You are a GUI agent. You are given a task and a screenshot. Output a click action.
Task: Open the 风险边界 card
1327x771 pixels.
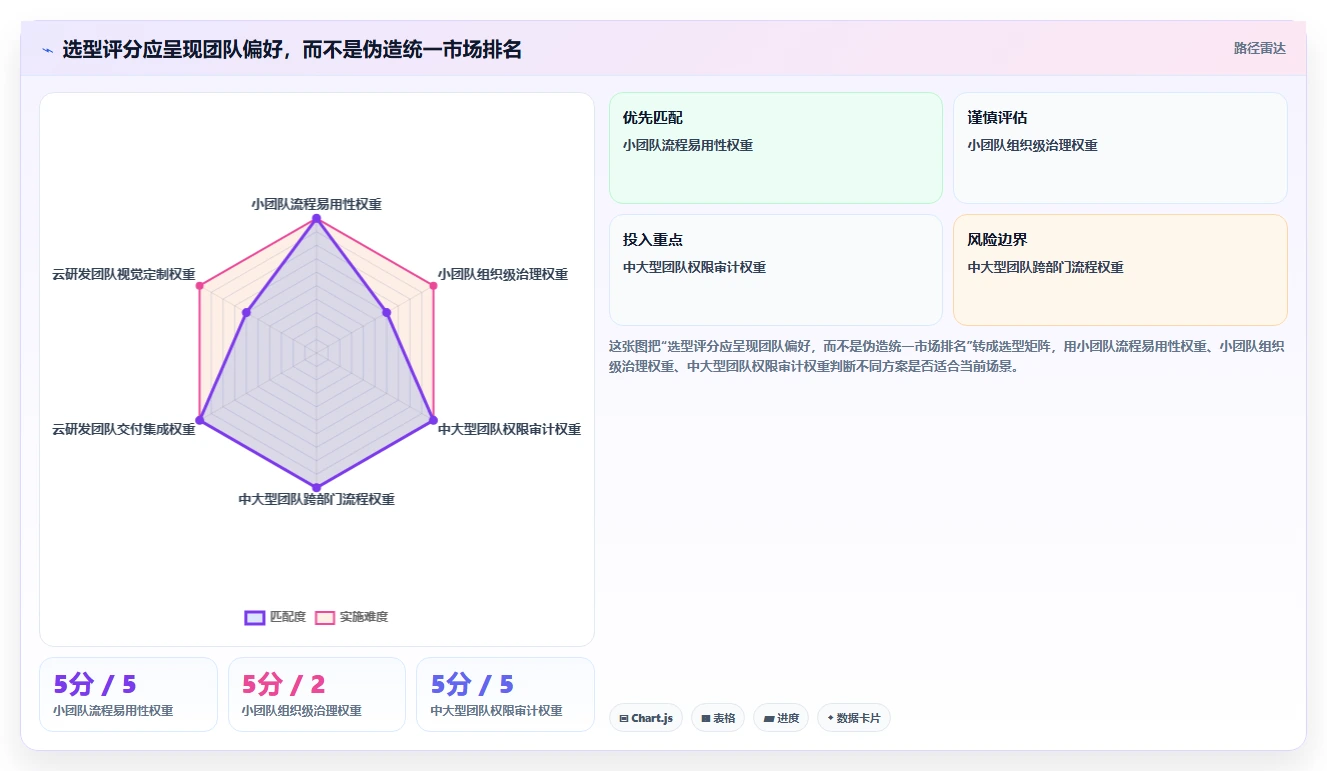point(1120,270)
